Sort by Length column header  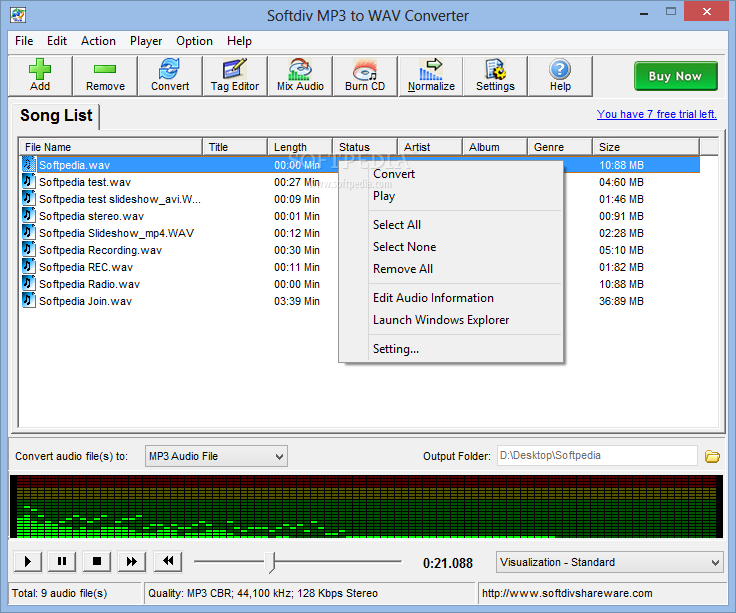(299, 147)
